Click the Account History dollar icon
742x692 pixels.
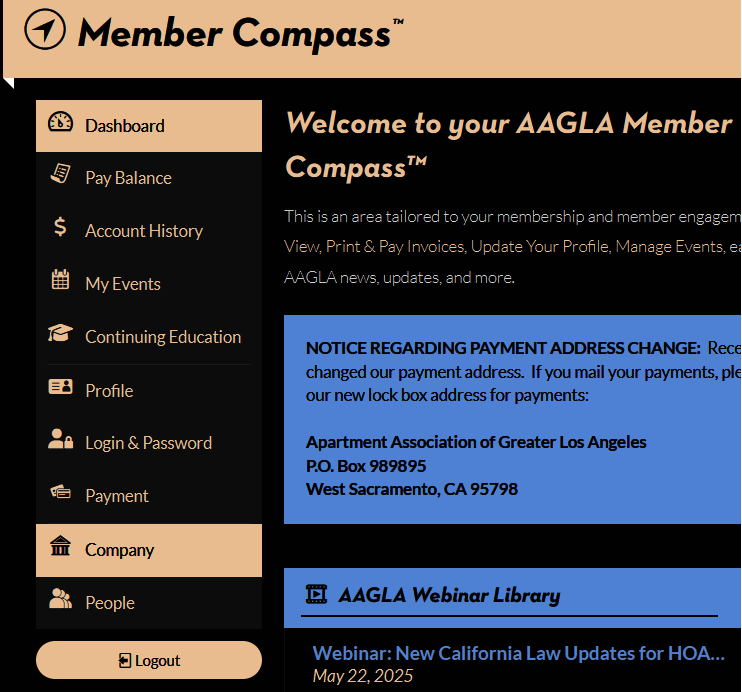pyautogui.click(x=60, y=227)
